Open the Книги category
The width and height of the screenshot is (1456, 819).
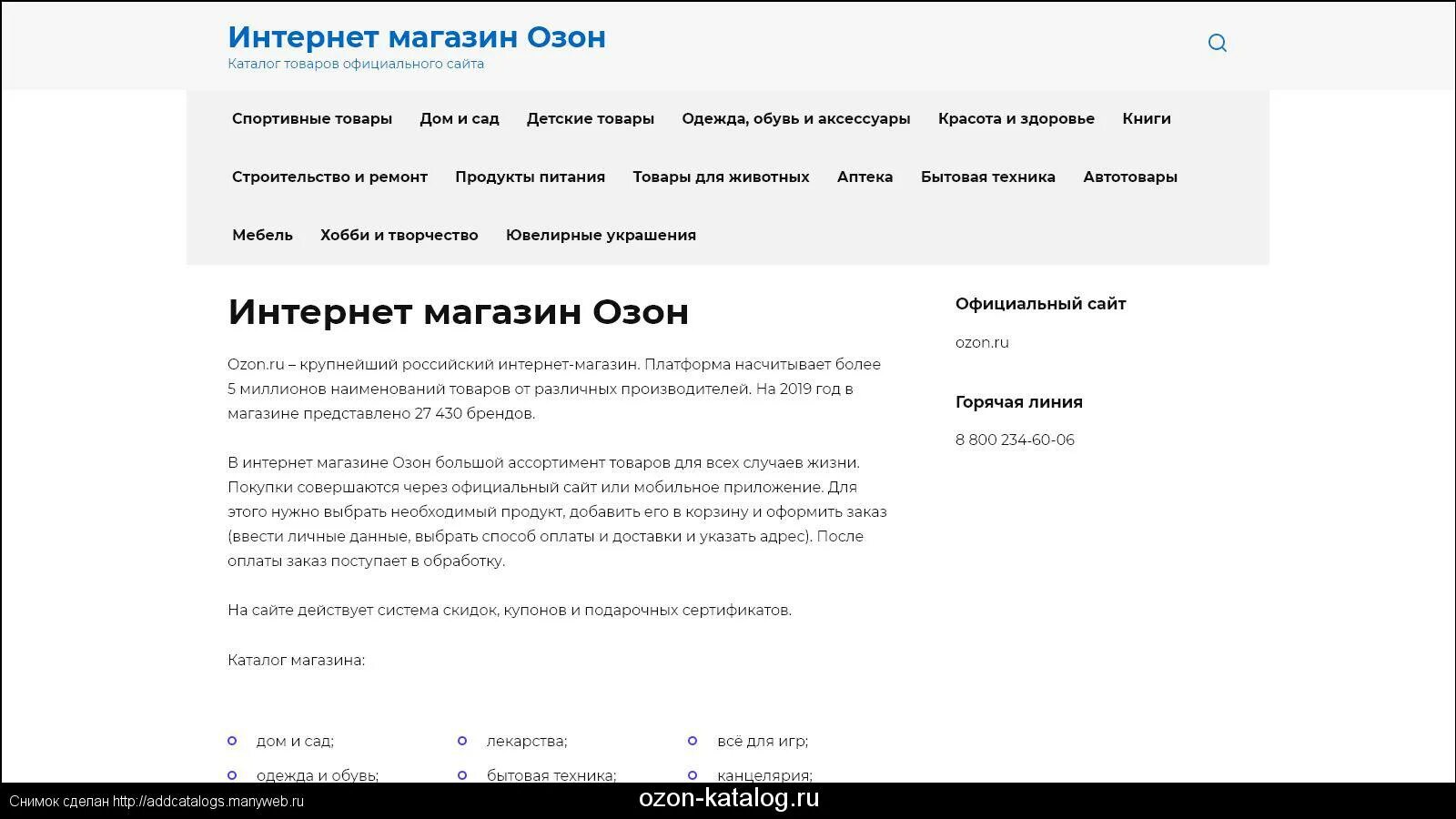[x=1147, y=118]
